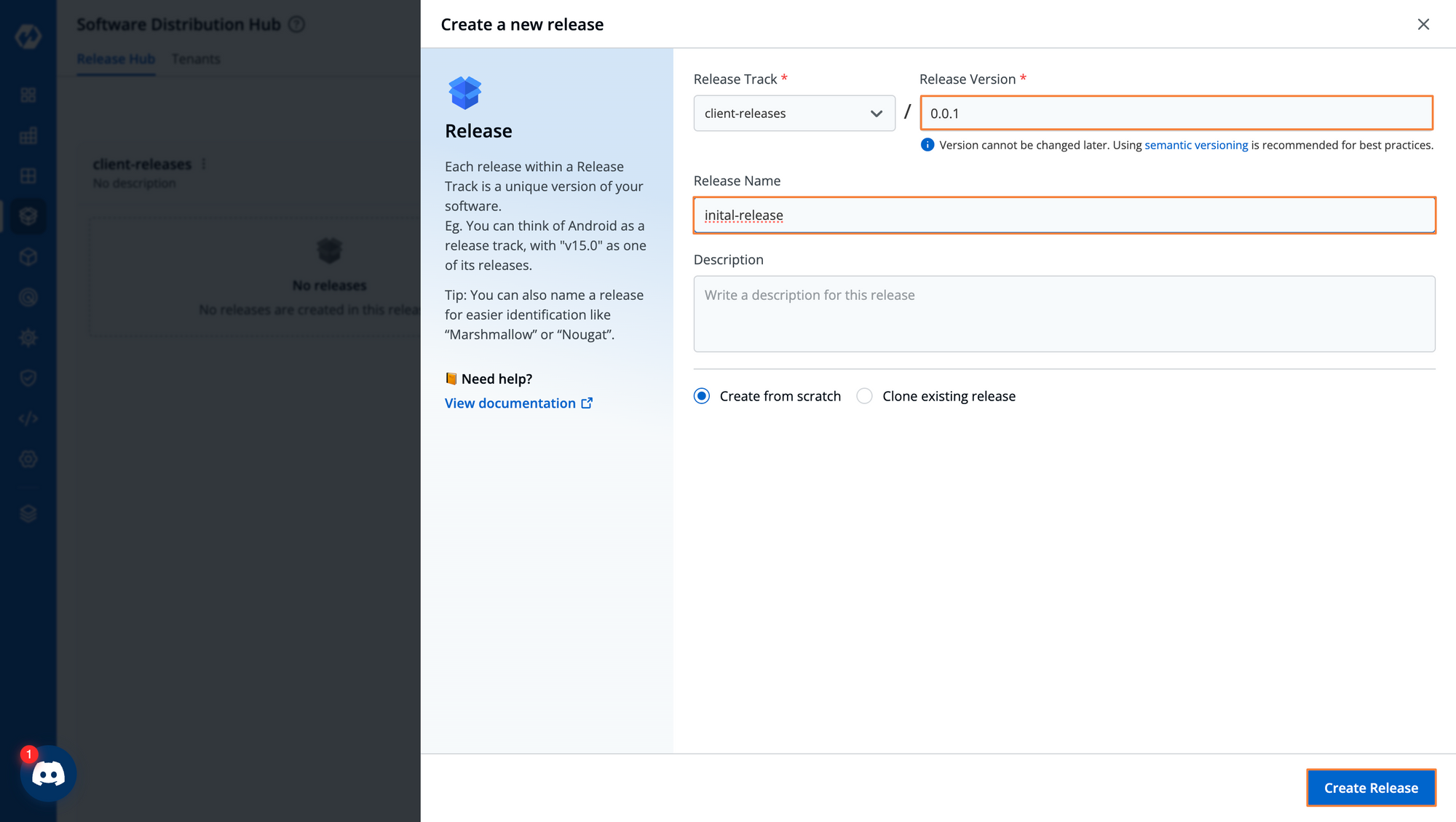Image resolution: width=1456 pixels, height=822 pixels.
Task: Open the client-releases dropdown selector
Action: tap(794, 112)
